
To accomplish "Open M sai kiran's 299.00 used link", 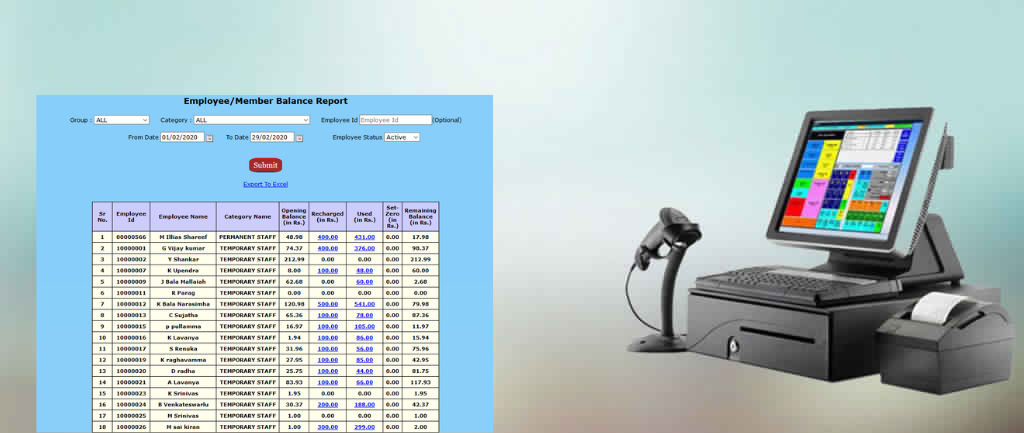I will coord(364,427).
